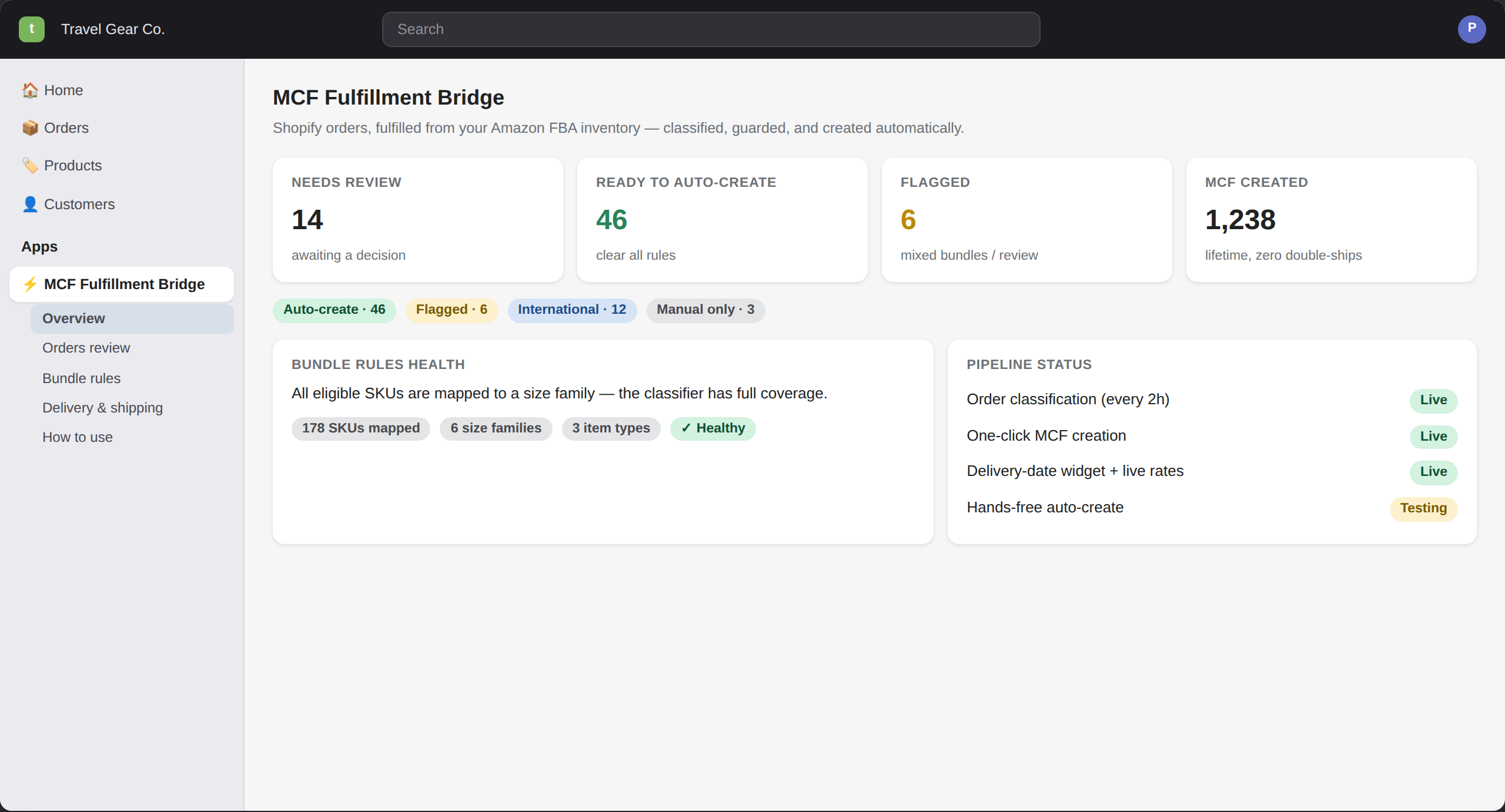Open Customers in the sidebar
Screen dimensions: 1505x812
tap(122, 204)
